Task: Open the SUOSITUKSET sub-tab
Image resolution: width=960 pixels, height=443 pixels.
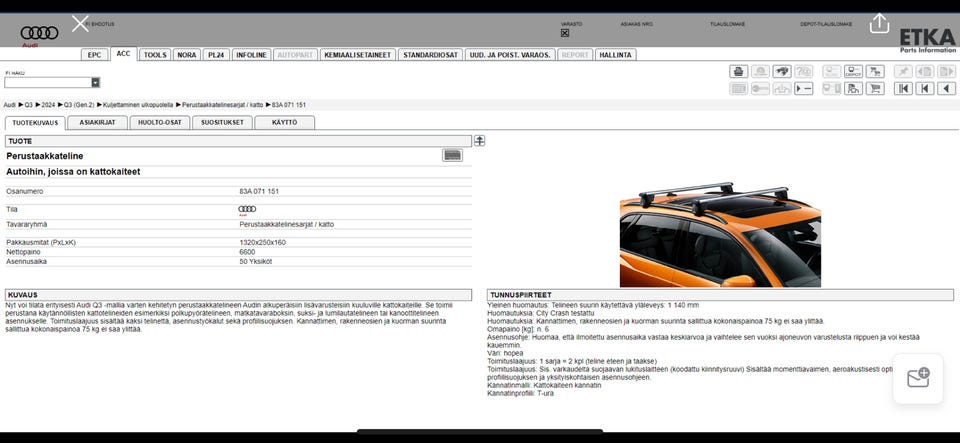Action: [x=222, y=122]
